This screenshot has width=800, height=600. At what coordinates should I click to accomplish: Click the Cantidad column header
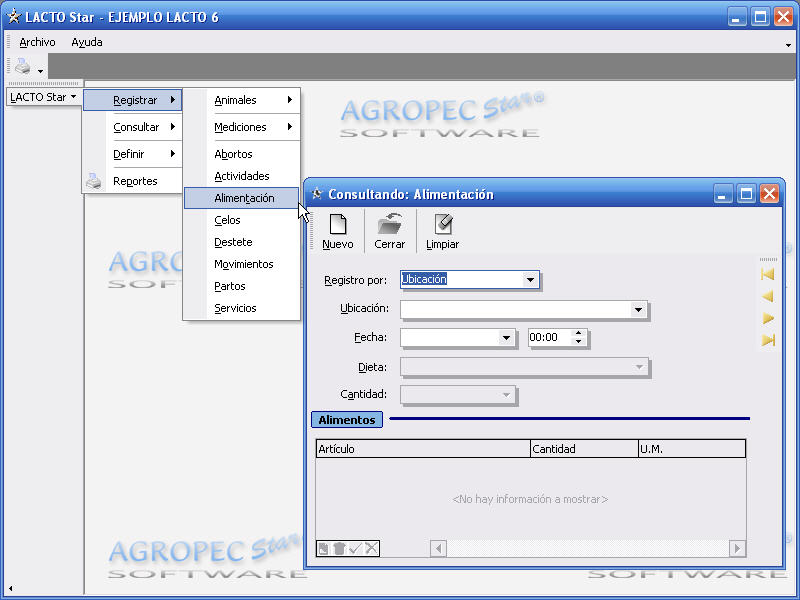pos(584,449)
